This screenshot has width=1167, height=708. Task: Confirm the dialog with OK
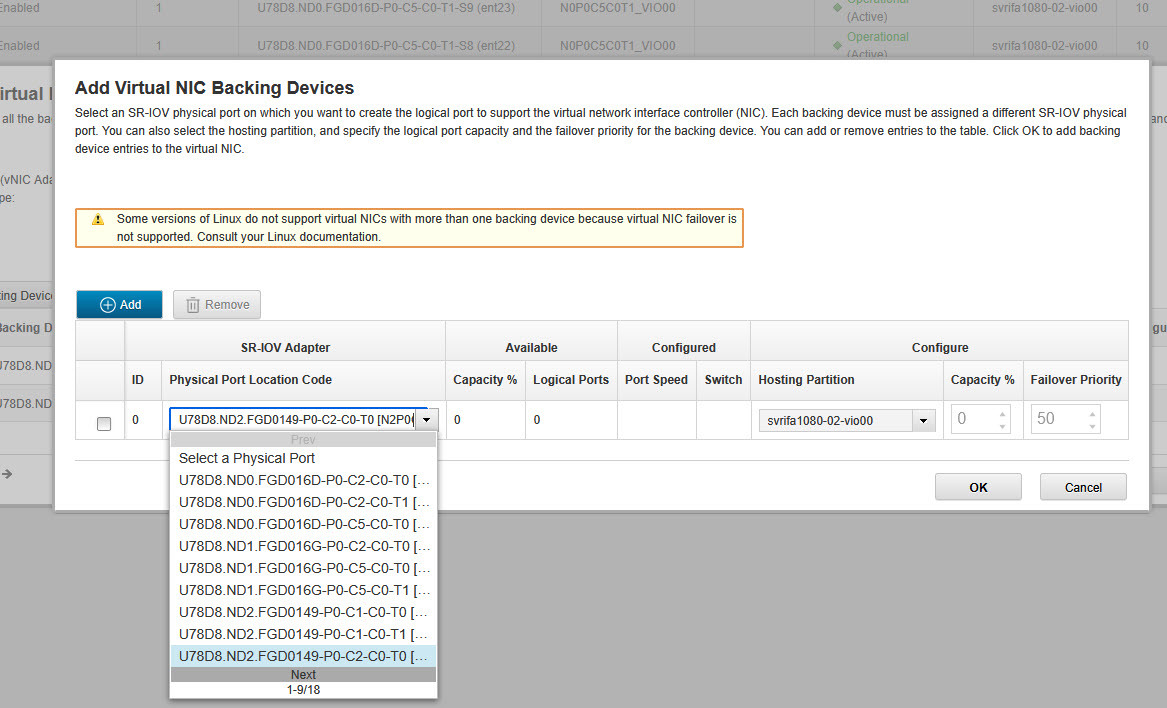coord(978,487)
